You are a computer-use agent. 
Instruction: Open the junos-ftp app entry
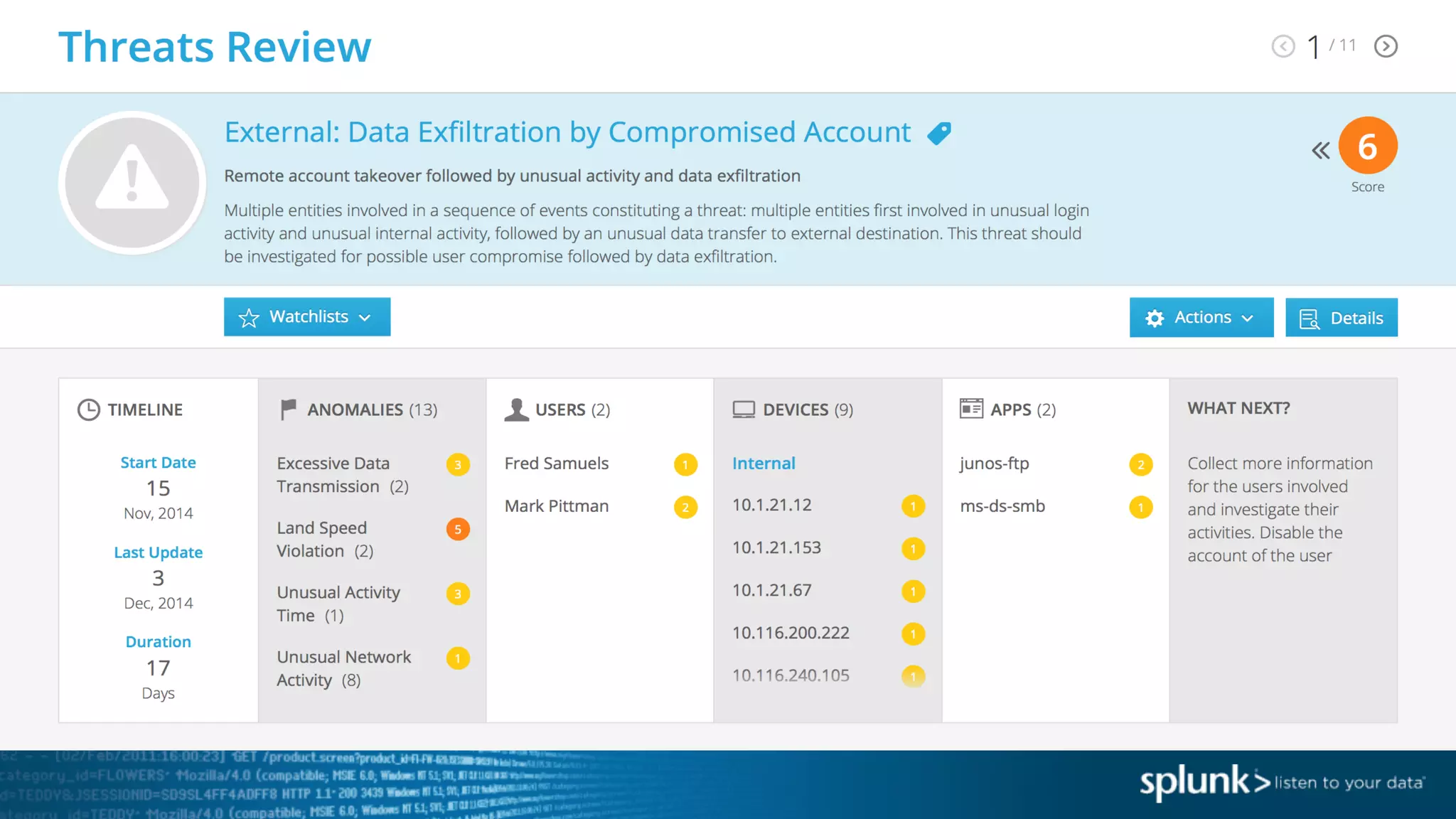(x=994, y=464)
